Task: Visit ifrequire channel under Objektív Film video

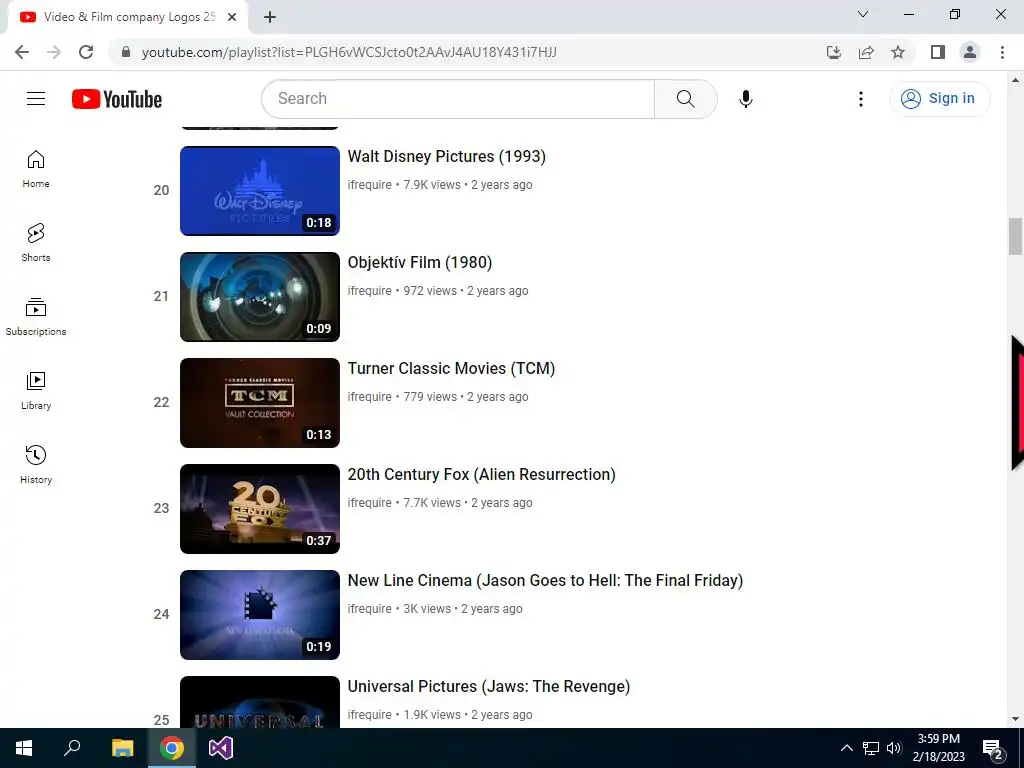Action: pyautogui.click(x=370, y=291)
